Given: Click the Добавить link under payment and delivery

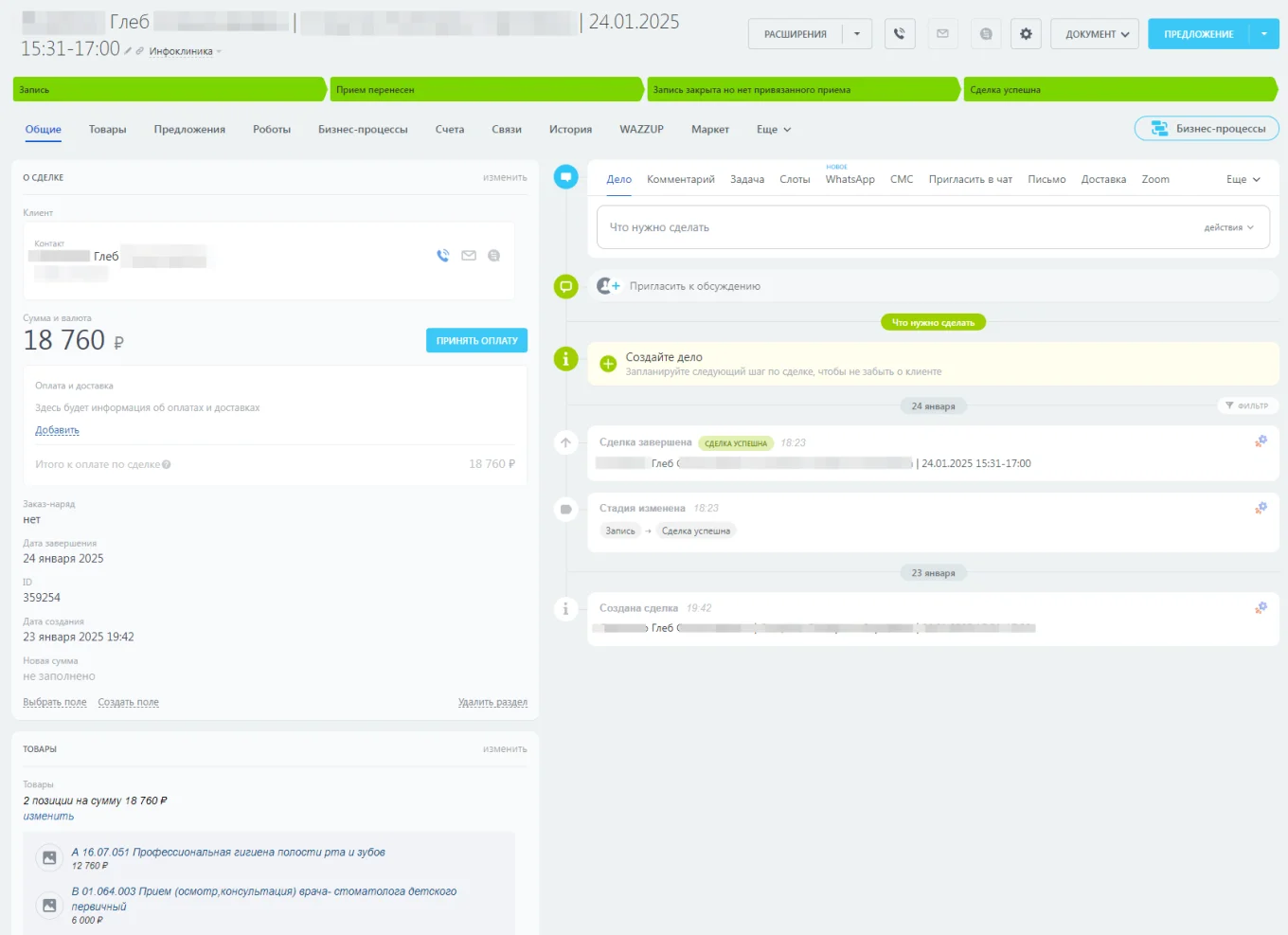Looking at the screenshot, I should pos(57,430).
